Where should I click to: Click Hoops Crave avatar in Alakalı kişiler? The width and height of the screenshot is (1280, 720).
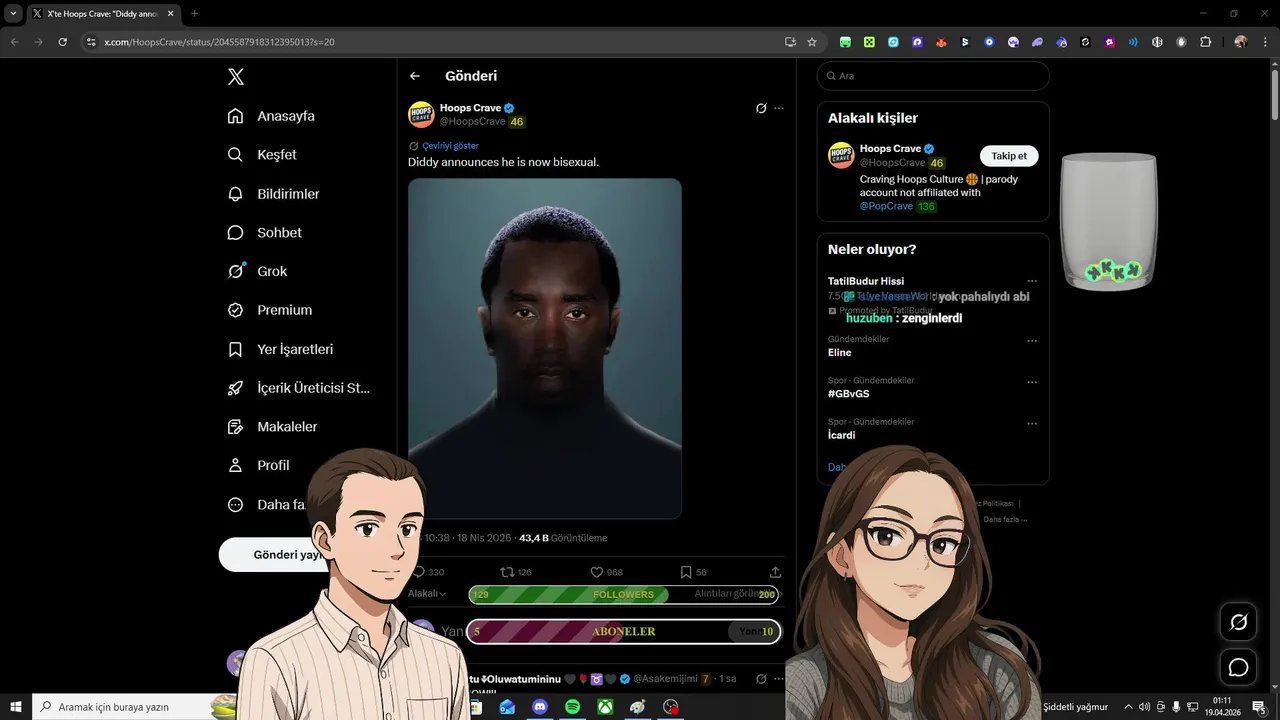[841, 155]
